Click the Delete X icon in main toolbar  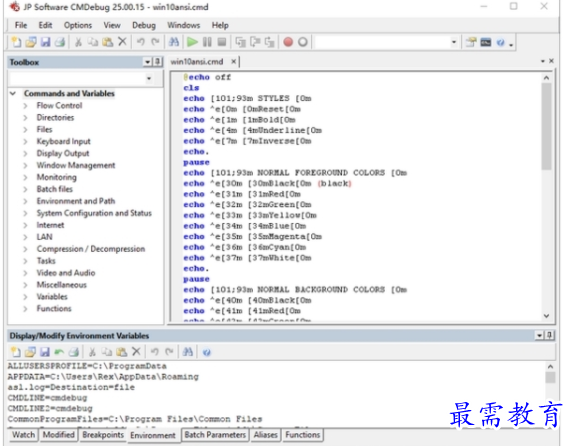(x=122, y=42)
